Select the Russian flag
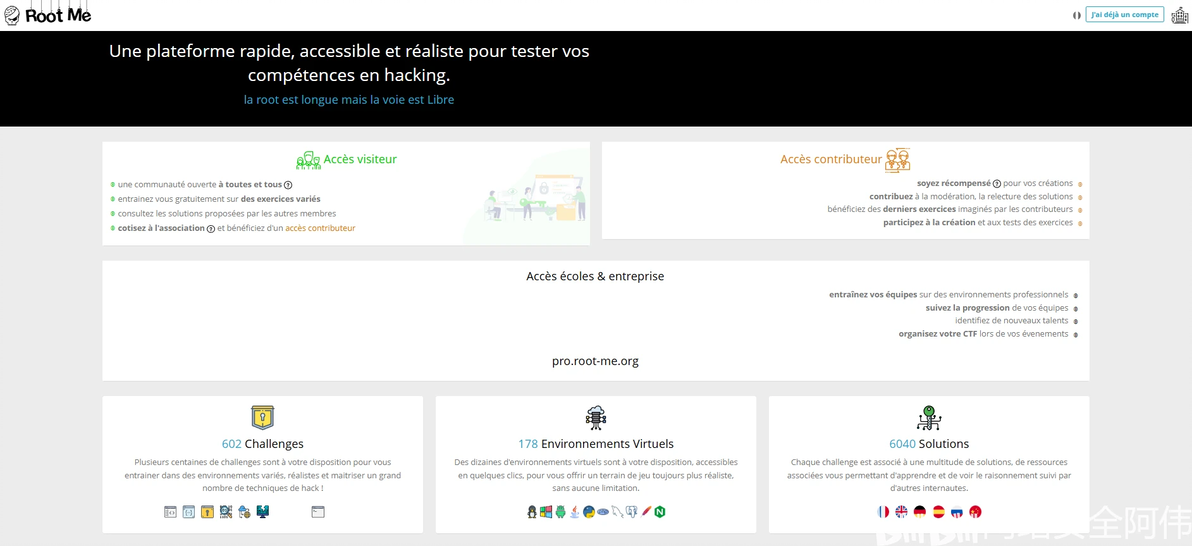Viewport: 1192px width, 546px height. pos(956,512)
